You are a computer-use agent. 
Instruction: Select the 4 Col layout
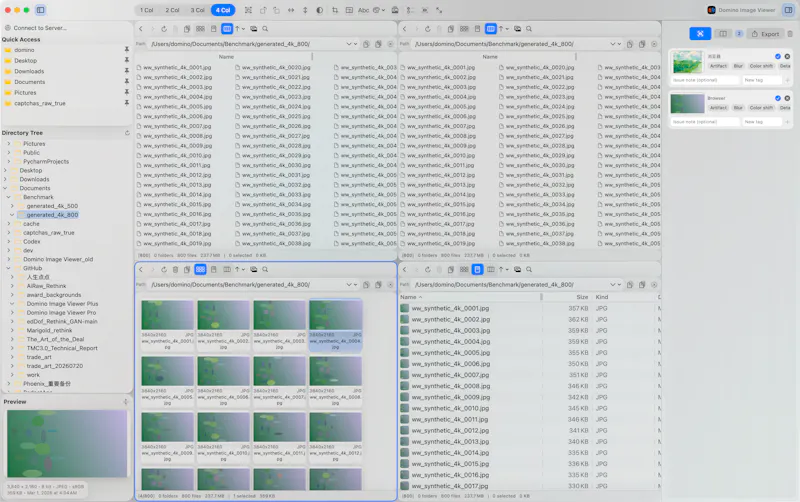(x=223, y=10)
